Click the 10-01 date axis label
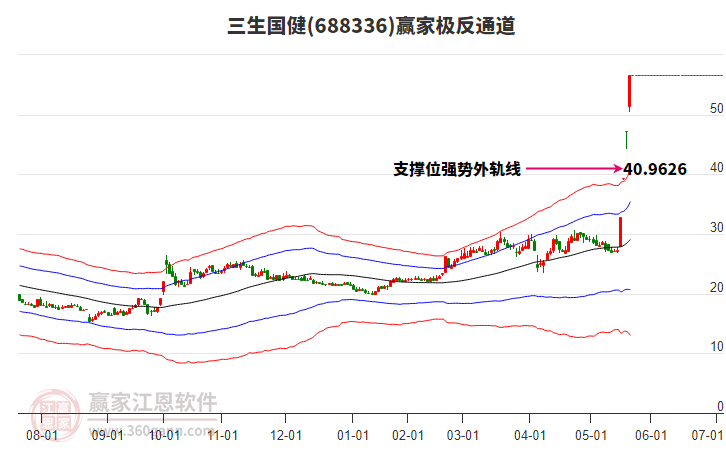Screen dimensions: 726x450 click(x=164, y=435)
